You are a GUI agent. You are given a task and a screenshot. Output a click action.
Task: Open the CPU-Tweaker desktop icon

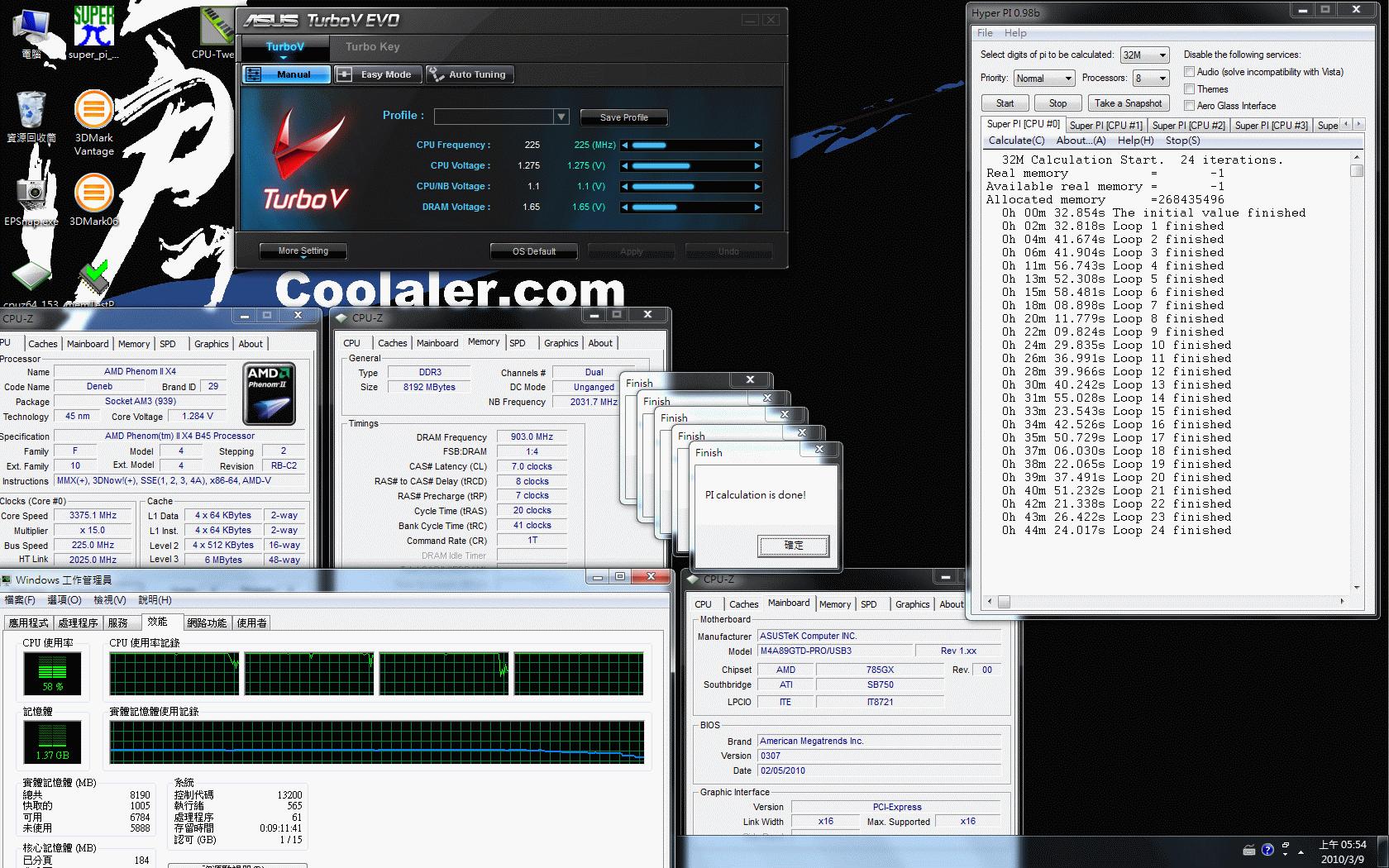pos(215,31)
